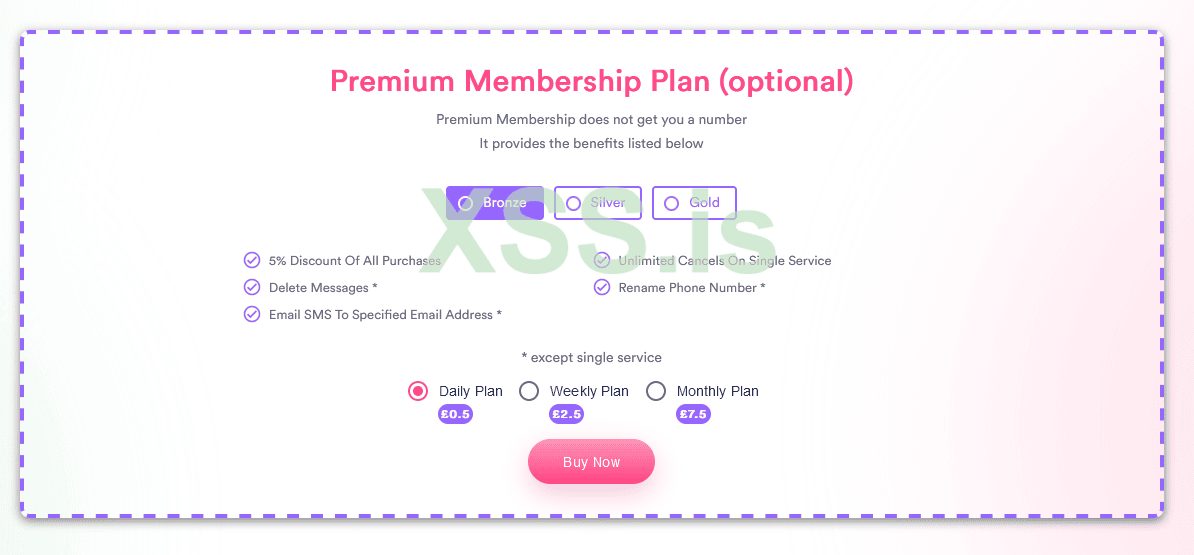The image size is (1194, 555).
Task: Click the Rename Phone Number feature text
Action: click(692, 287)
